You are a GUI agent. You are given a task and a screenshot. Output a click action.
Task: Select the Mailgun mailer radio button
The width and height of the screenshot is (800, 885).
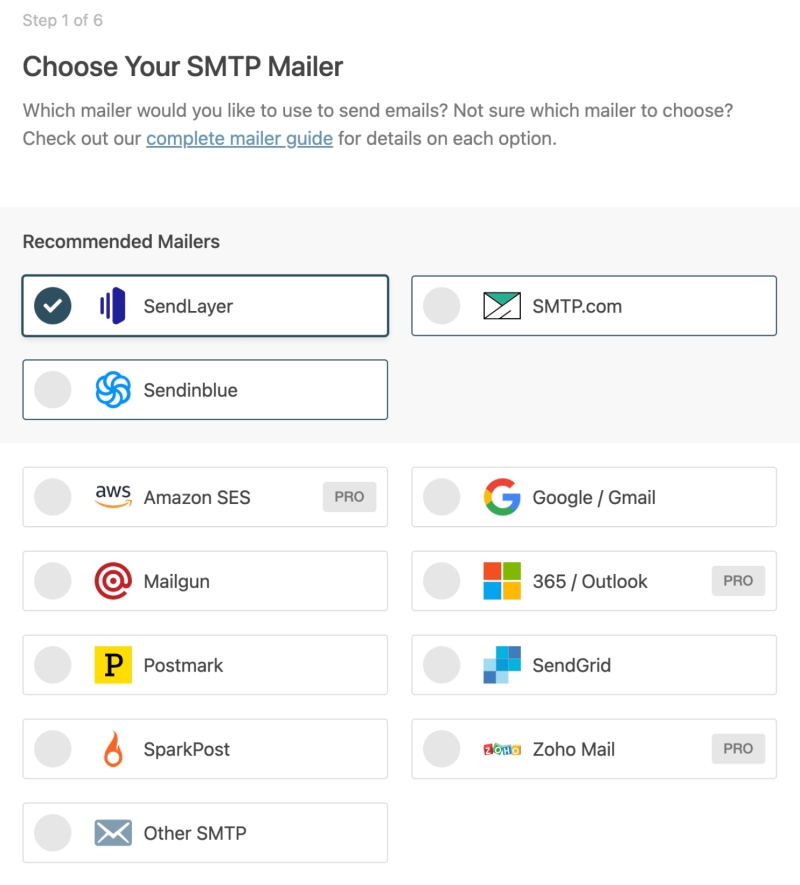pyautogui.click(x=52, y=581)
